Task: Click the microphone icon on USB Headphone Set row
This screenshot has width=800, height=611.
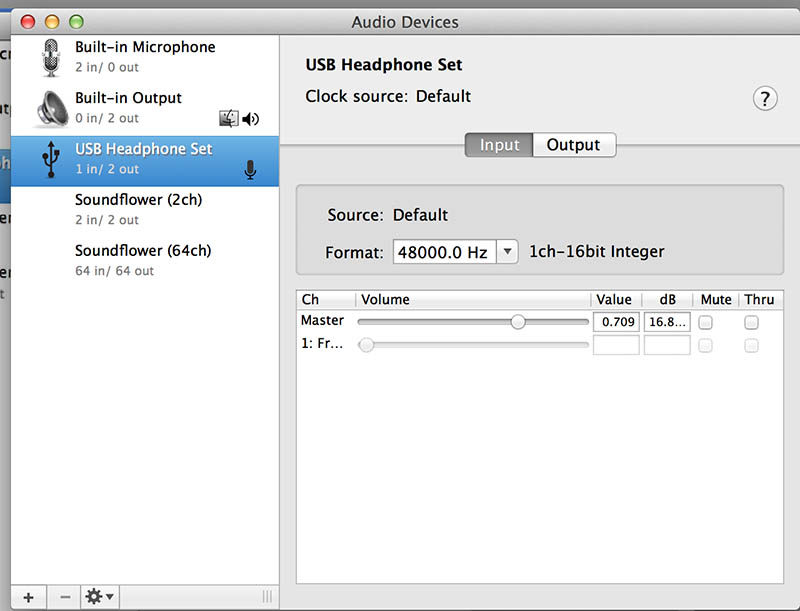Action: click(250, 170)
